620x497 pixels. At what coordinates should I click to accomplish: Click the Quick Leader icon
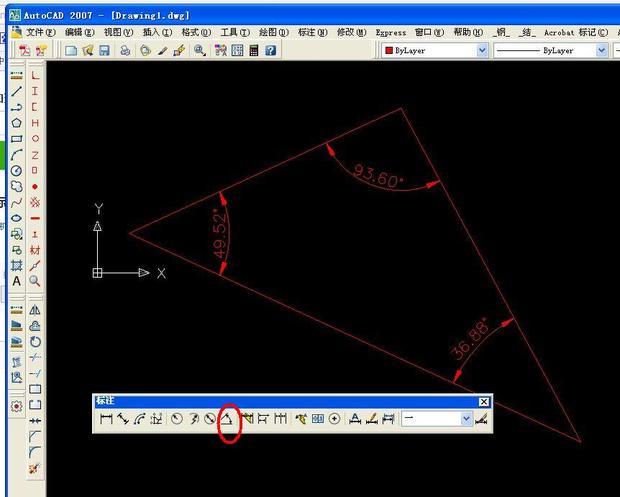click(301, 419)
